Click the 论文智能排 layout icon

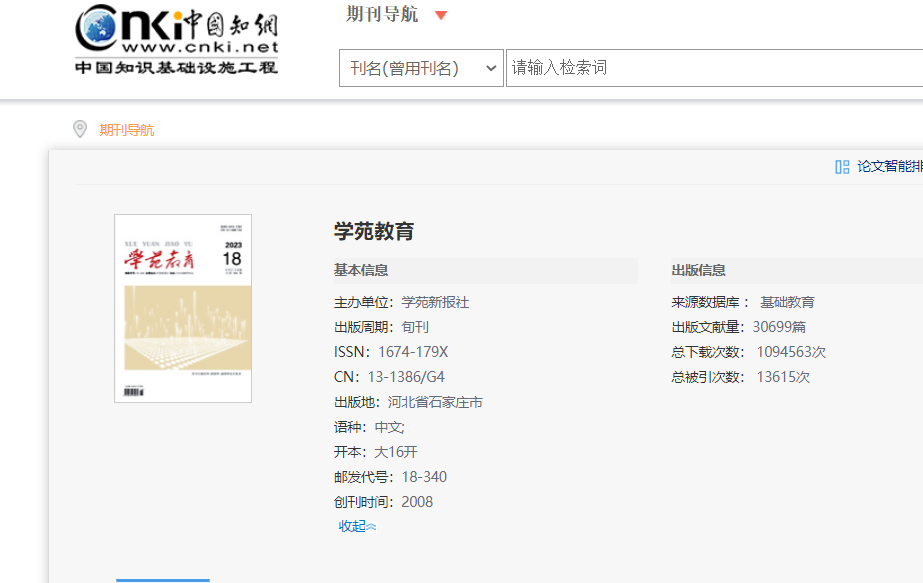842,167
